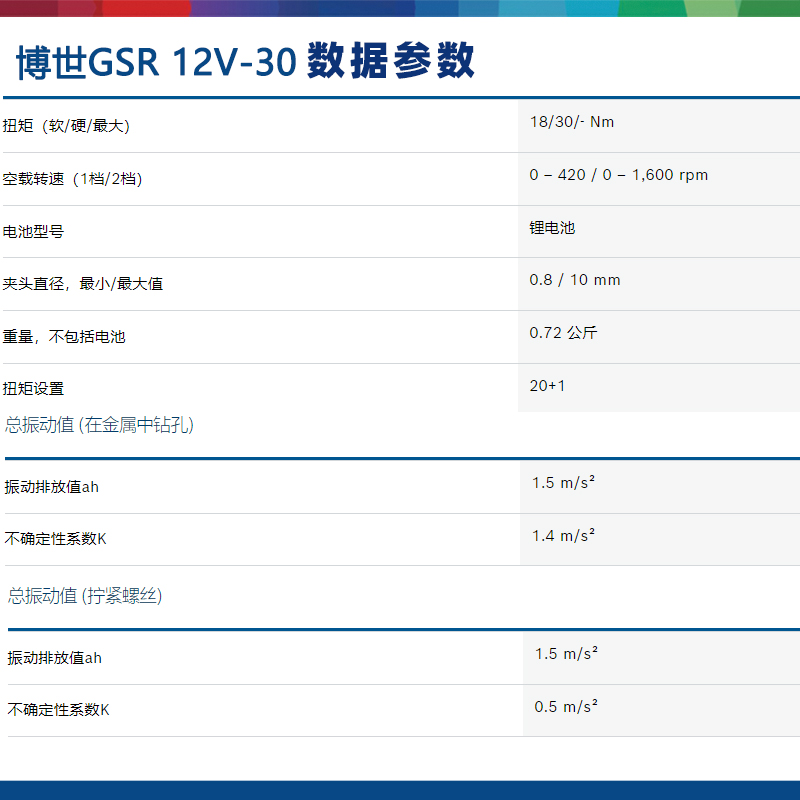
Task: Click the value 20+1
Action: click(x=547, y=386)
